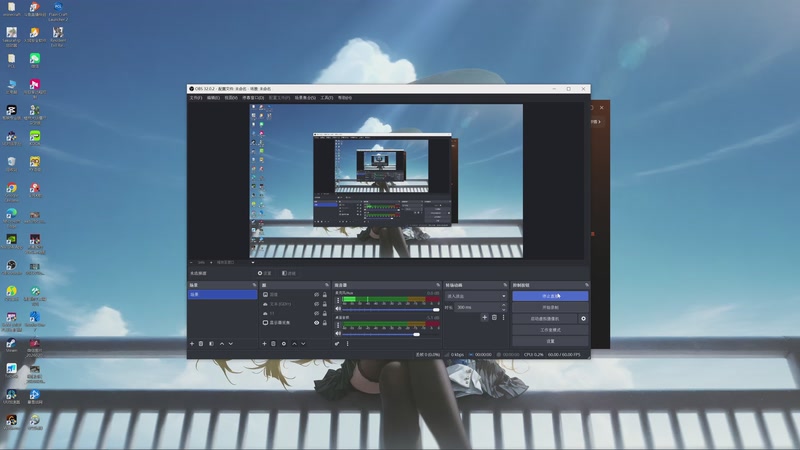Open source properties gear in Sources toolbar
This screenshot has height=450, width=800.
point(284,344)
